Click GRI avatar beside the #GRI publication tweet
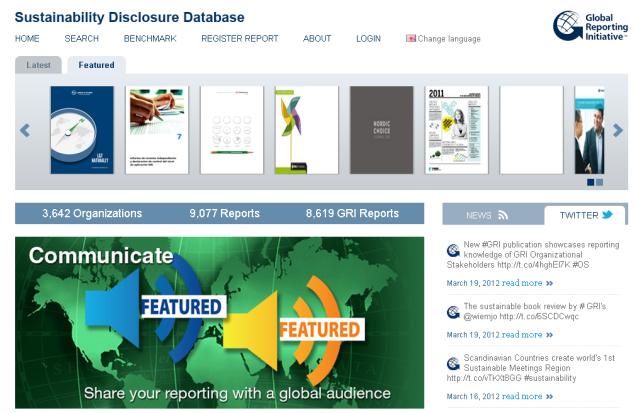Viewport: 637px width, 413px height. point(453,251)
